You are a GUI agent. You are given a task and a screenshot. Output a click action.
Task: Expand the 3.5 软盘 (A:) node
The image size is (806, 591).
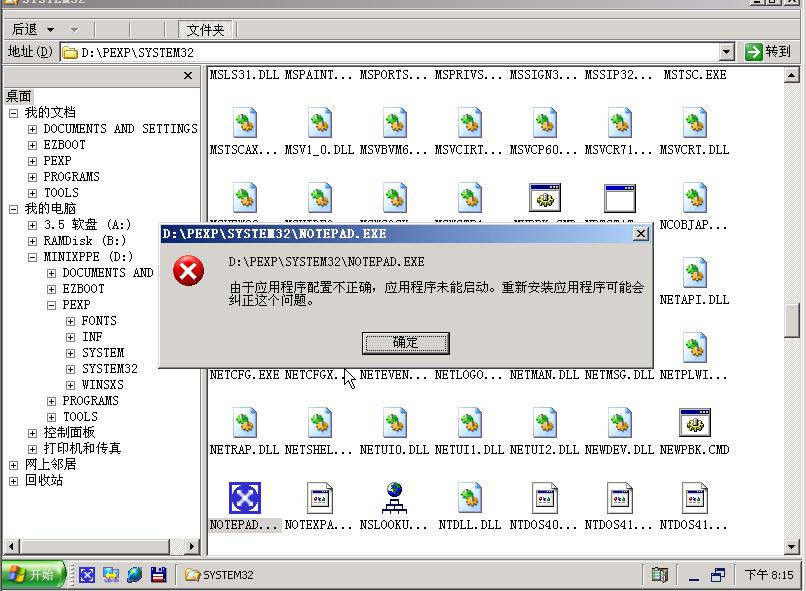coord(32,225)
